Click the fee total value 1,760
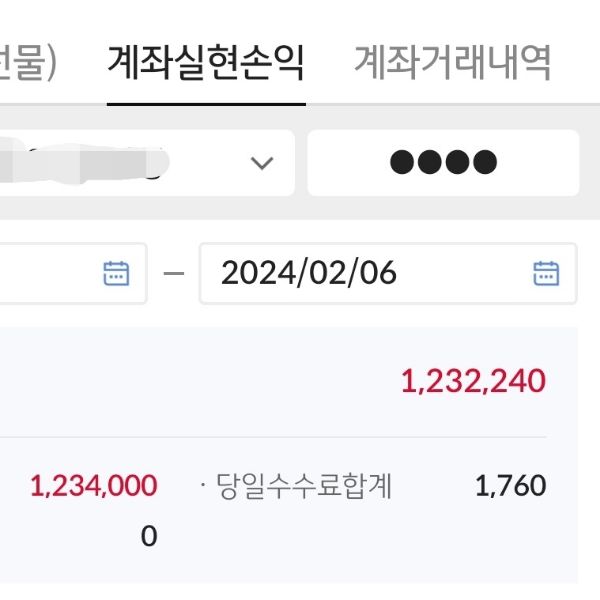 coord(510,487)
